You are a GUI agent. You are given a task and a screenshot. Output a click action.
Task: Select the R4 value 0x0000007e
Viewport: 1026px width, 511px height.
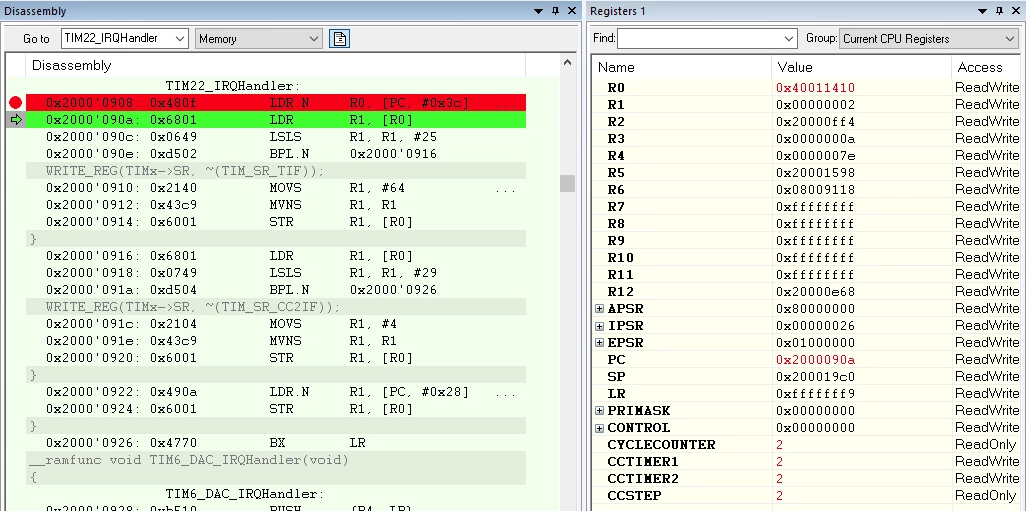[815, 155]
